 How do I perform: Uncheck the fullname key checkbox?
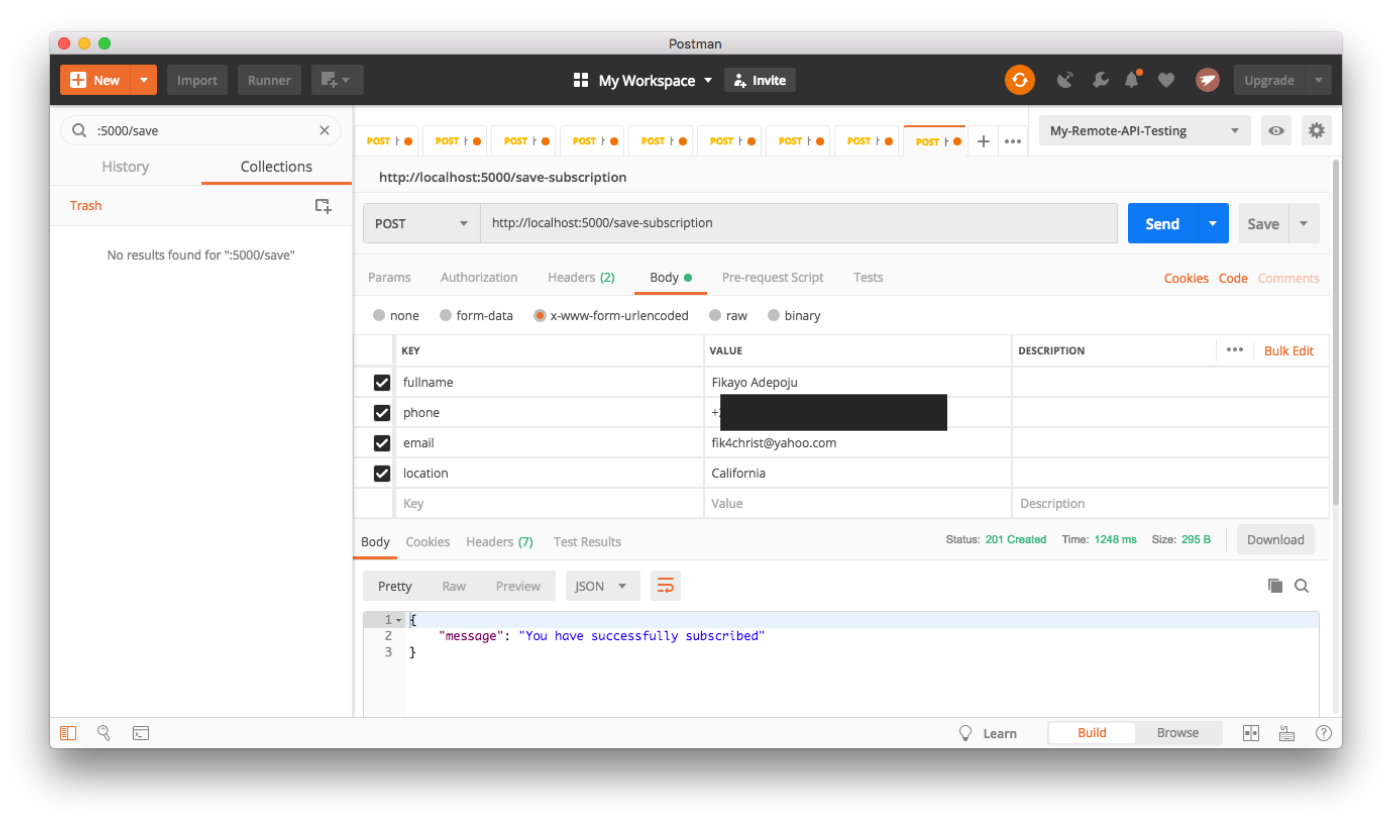coord(382,383)
